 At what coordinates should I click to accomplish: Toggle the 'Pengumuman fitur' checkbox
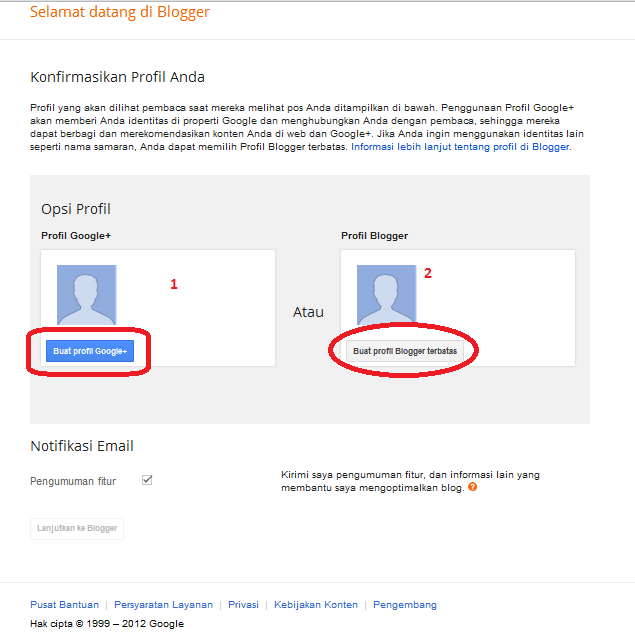147,480
